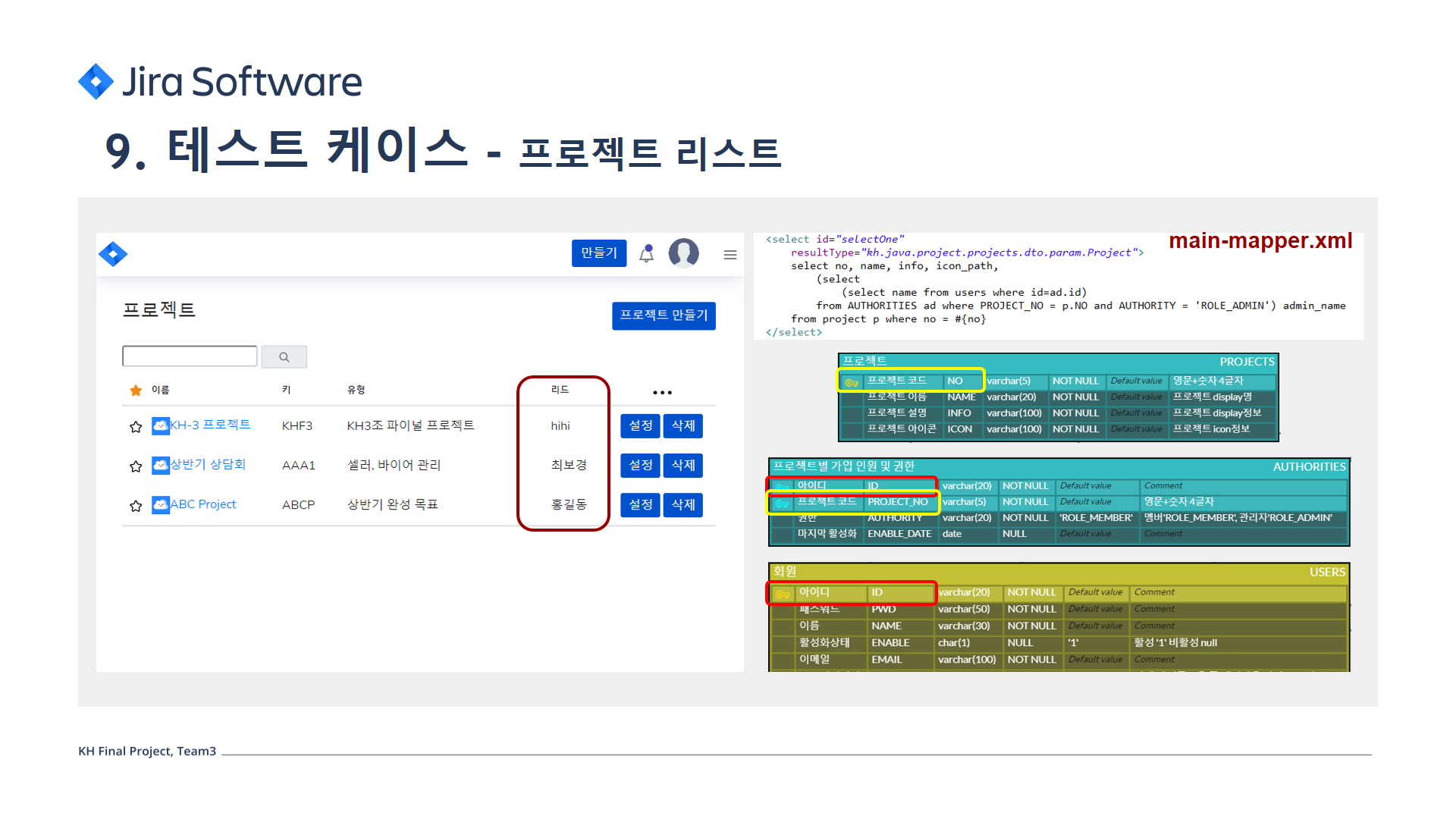This screenshot has height=819, width=1456.
Task: Click 삭제 for KH-3 프로젝트
Action: [683, 426]
